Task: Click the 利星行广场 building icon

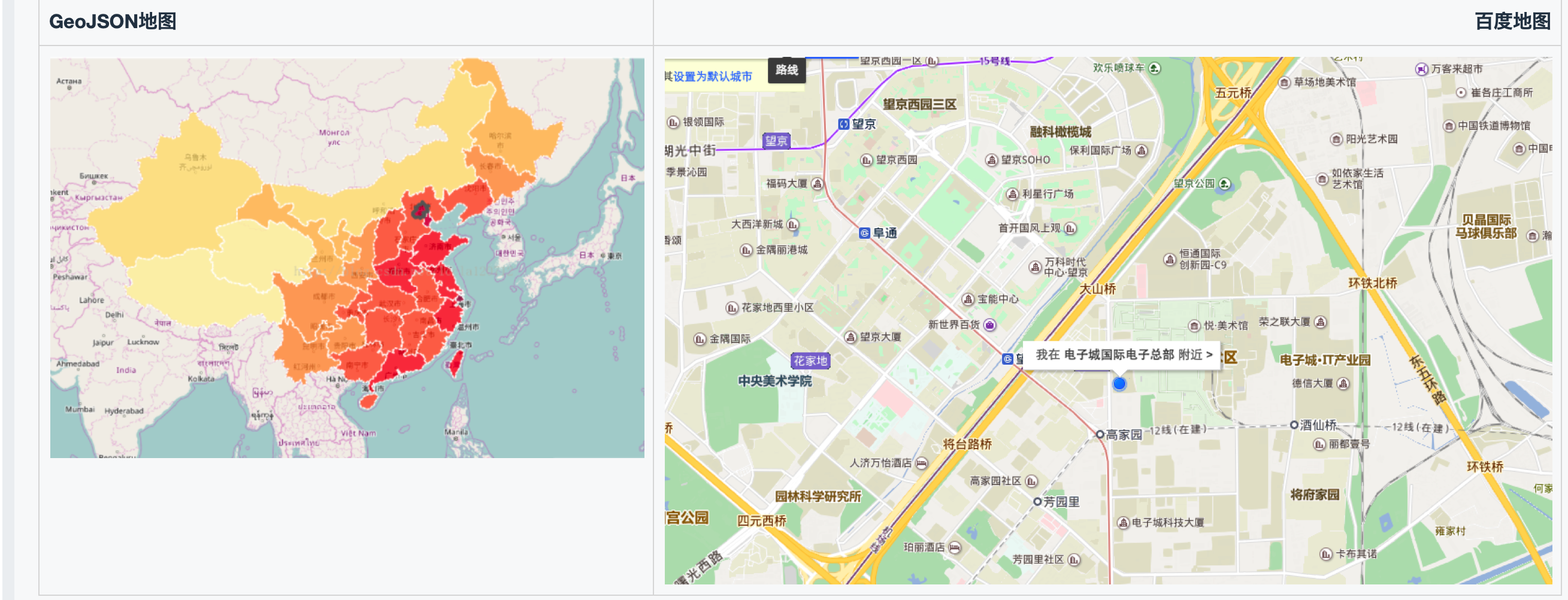Action: (1012, 194)
